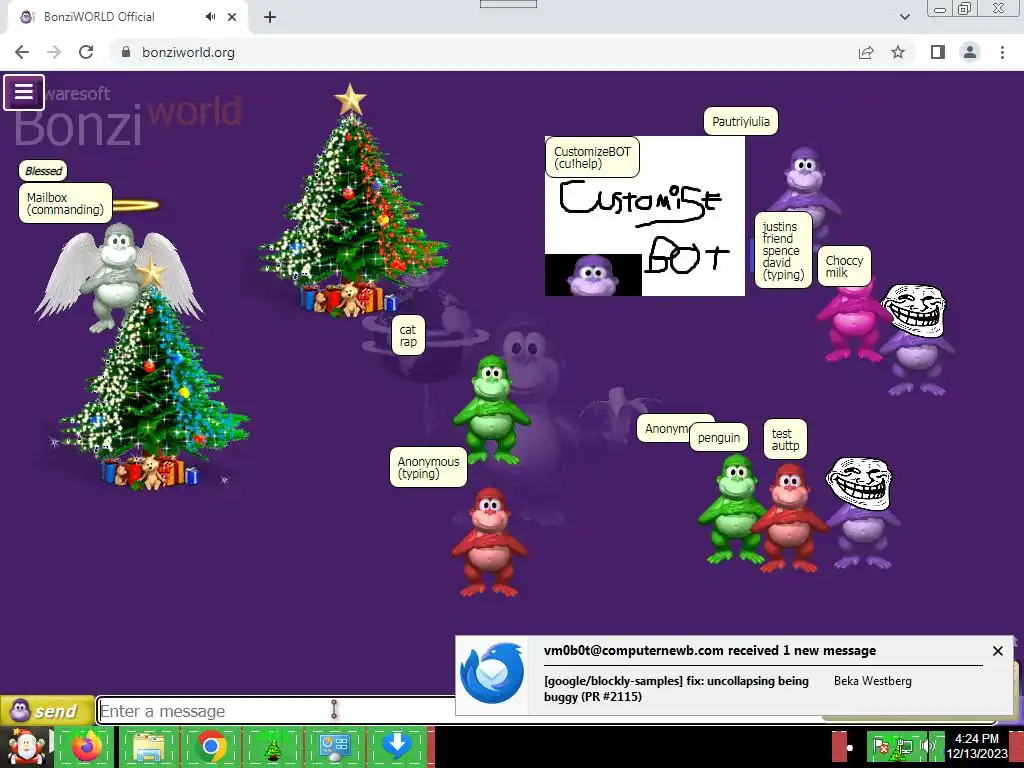Open the clock showing 4:24 PM
This screenshot has width=1024, height=768.
tap(978, 746)
